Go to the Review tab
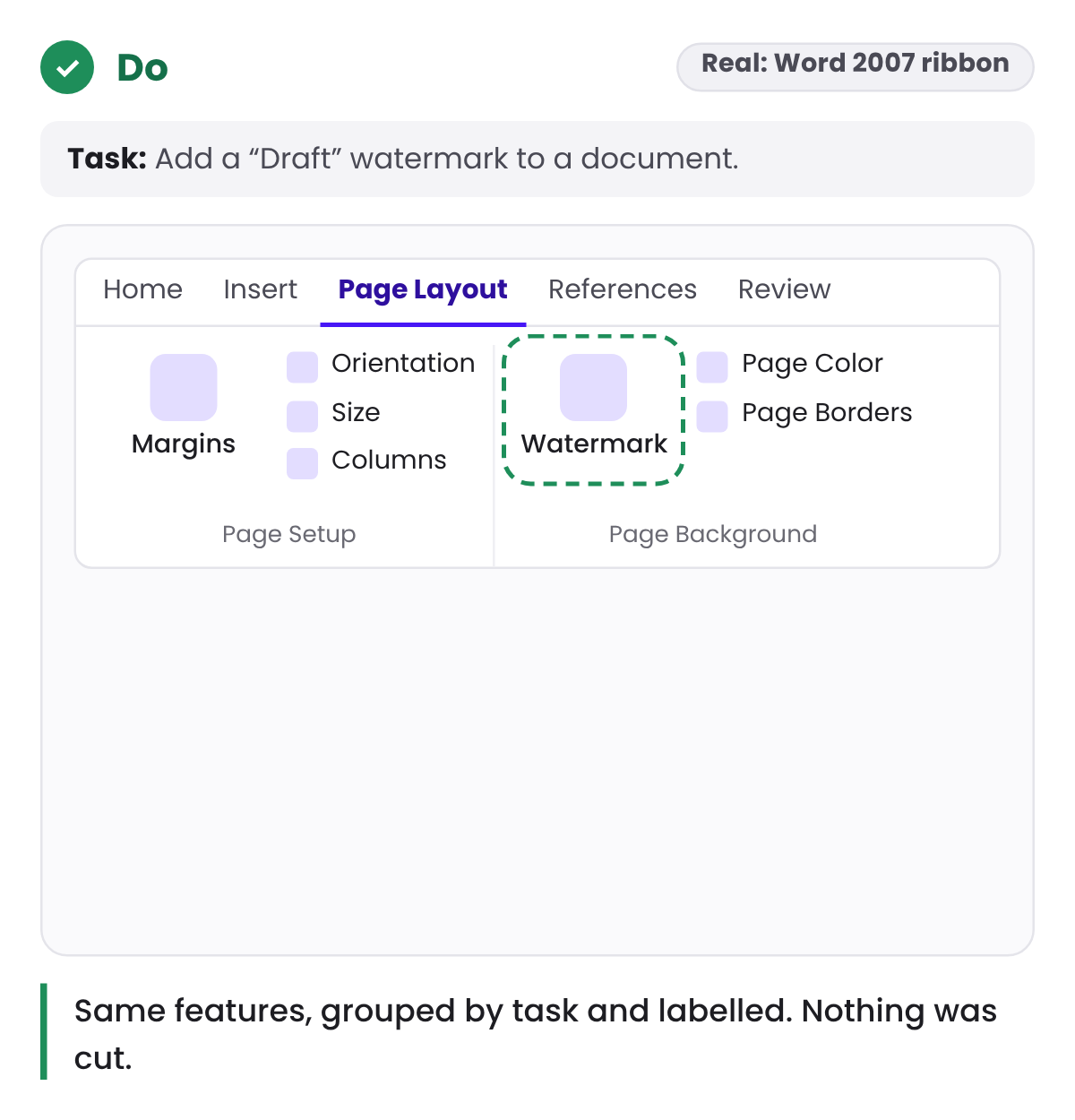The image size is (1075, 1120). [x=784, y=289]
